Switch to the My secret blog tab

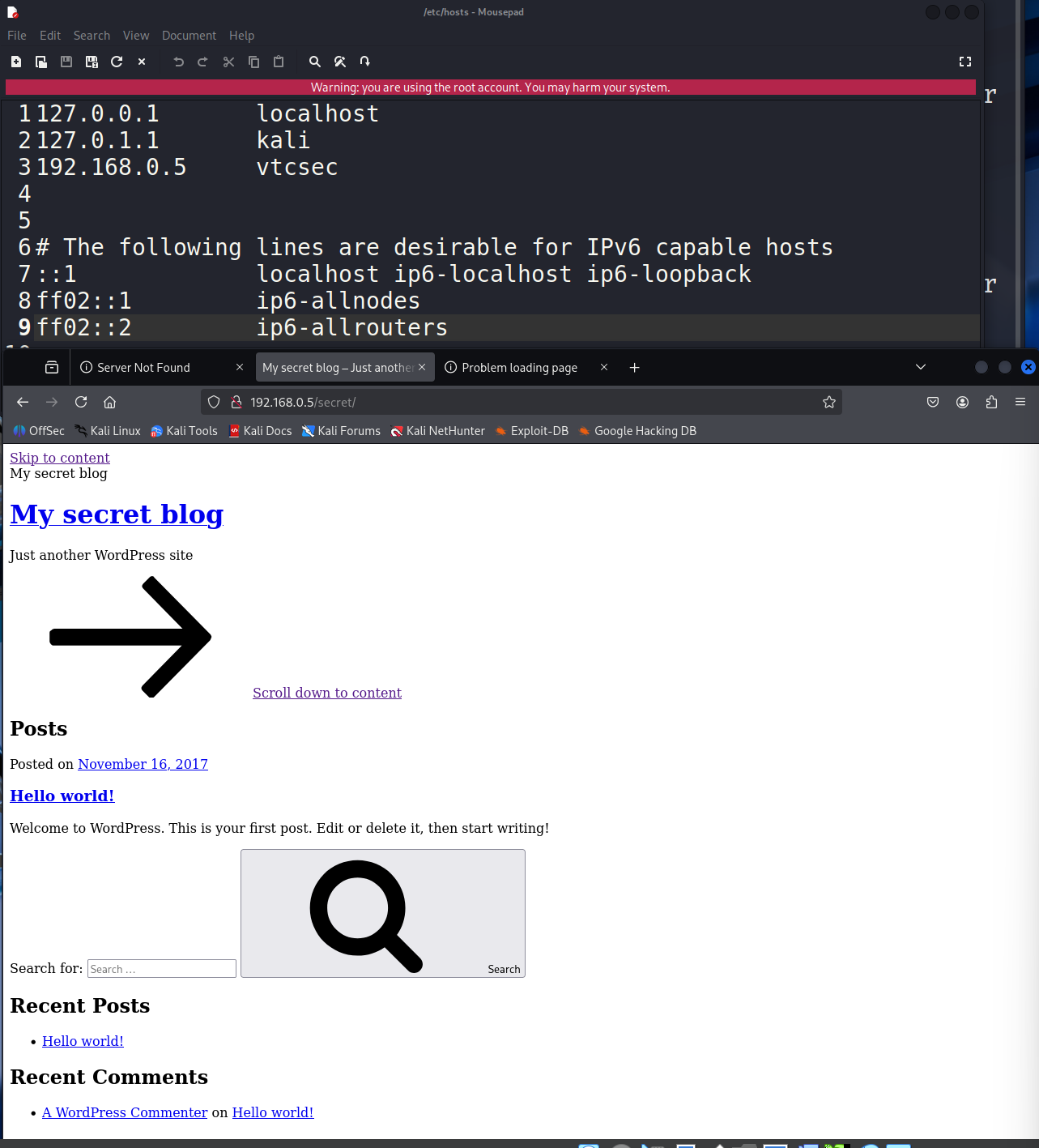pos(346,368)
